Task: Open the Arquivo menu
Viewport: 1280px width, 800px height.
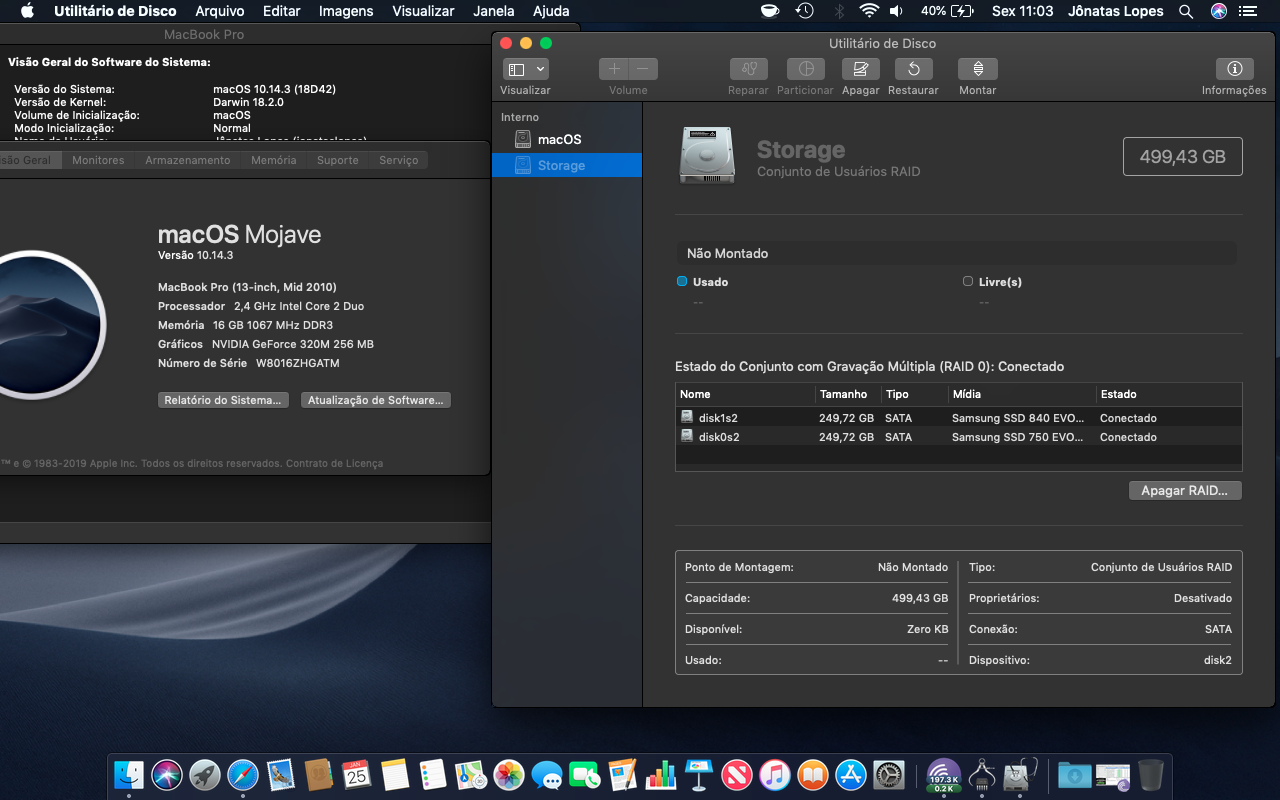Action: tap(220, 11)
